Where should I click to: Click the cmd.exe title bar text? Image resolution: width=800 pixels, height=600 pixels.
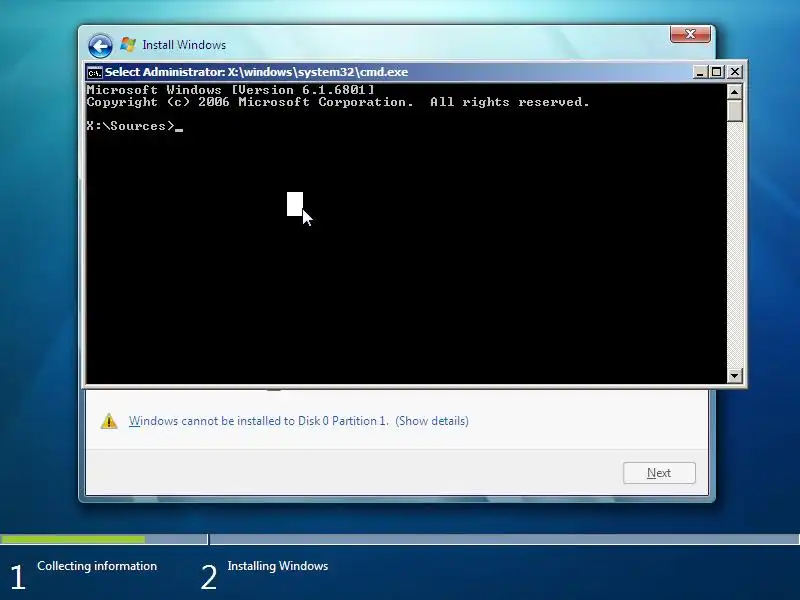click(x=256, y=72)
